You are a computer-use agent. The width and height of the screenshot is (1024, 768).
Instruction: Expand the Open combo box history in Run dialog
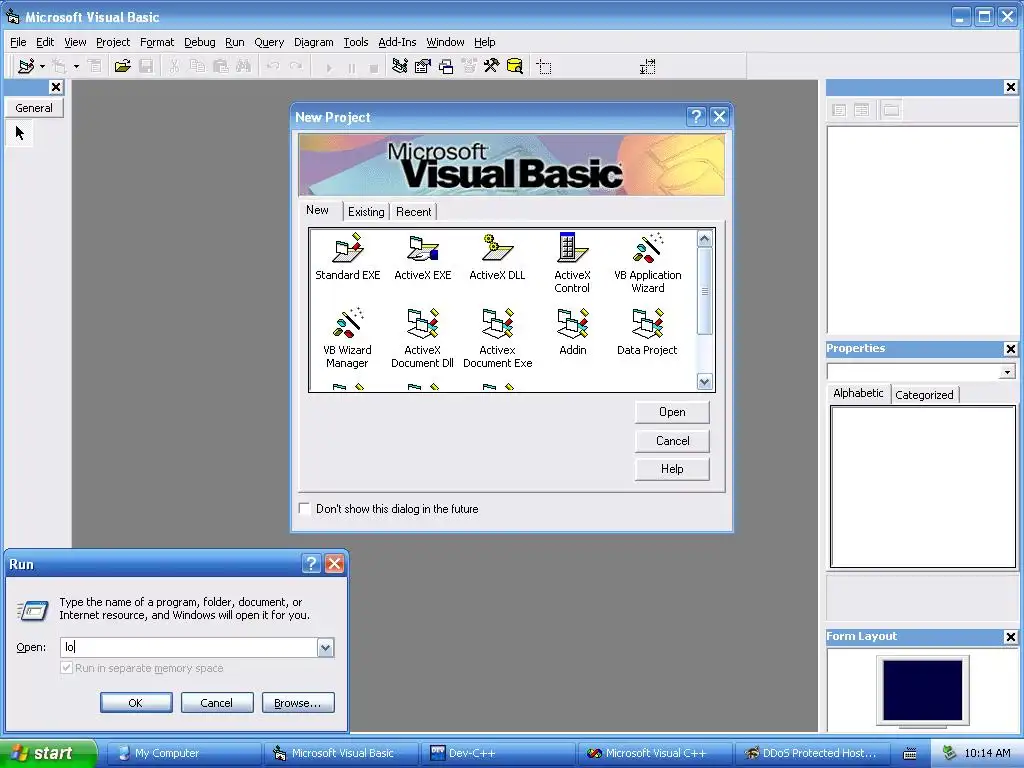tap(325, 647)
